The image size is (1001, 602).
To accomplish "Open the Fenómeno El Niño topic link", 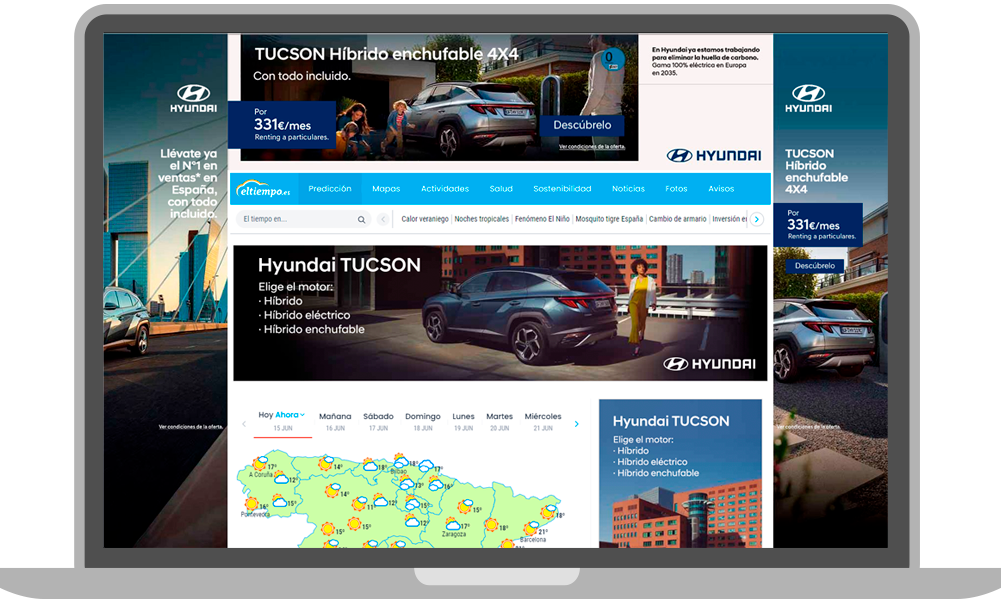I will pos(542,219).
